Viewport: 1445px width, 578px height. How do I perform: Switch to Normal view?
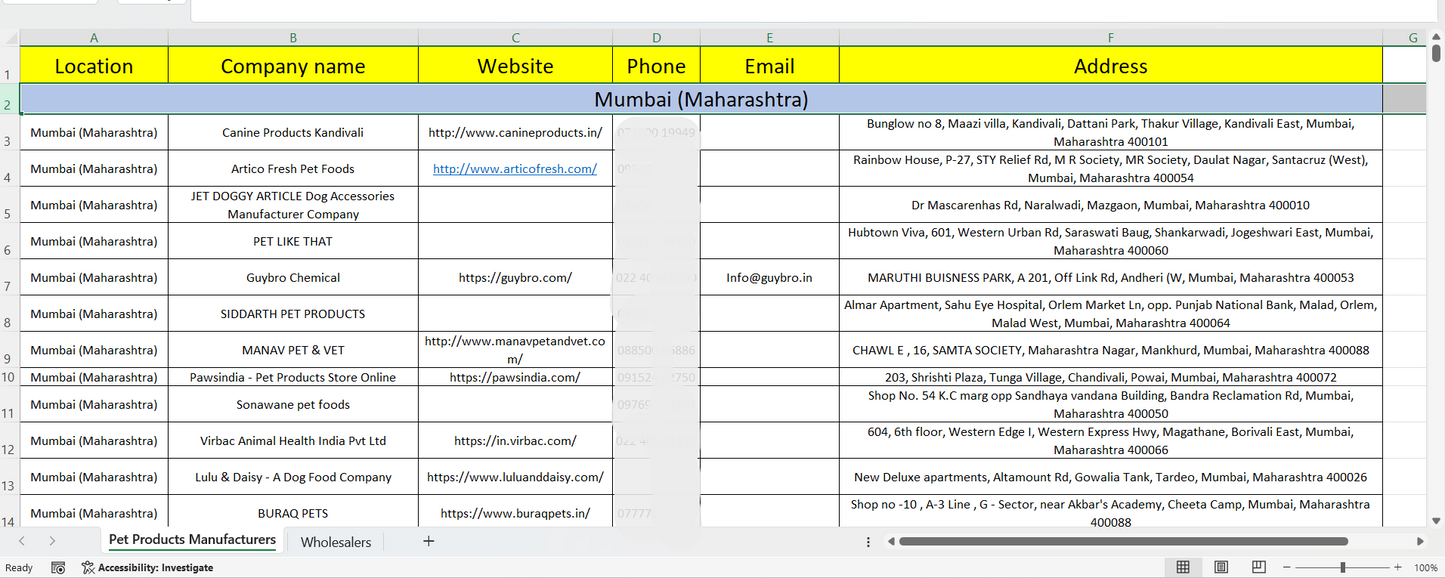[1183, 567]
